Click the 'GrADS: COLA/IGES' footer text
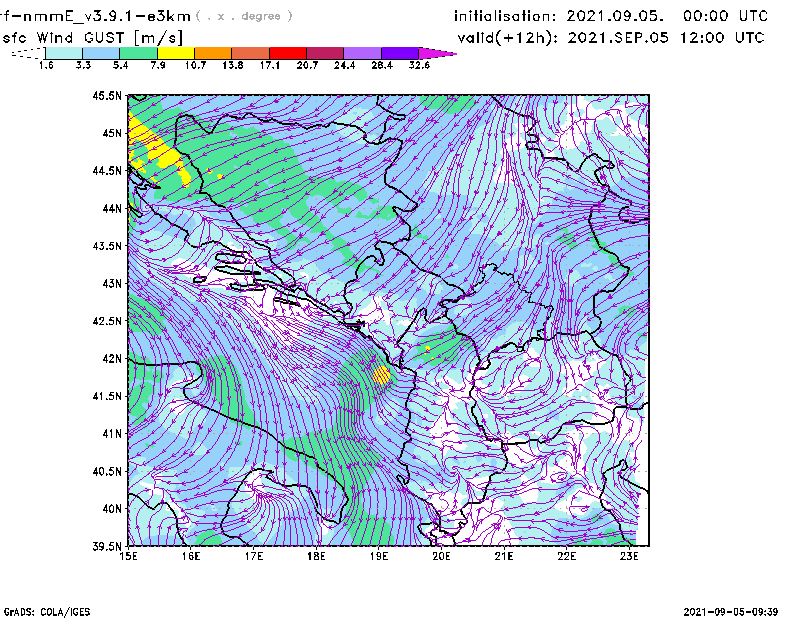Screen dimensions: 800x618 [x=47, y=612]
